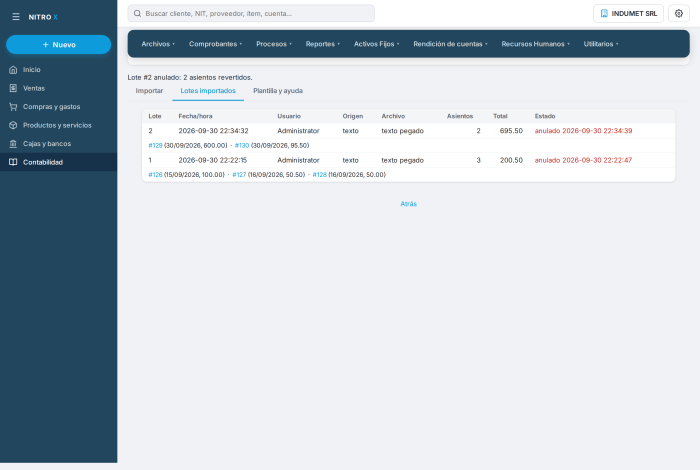Click total value 695.50
Viewport: 700px width, 470px height.
pos(511,131)
